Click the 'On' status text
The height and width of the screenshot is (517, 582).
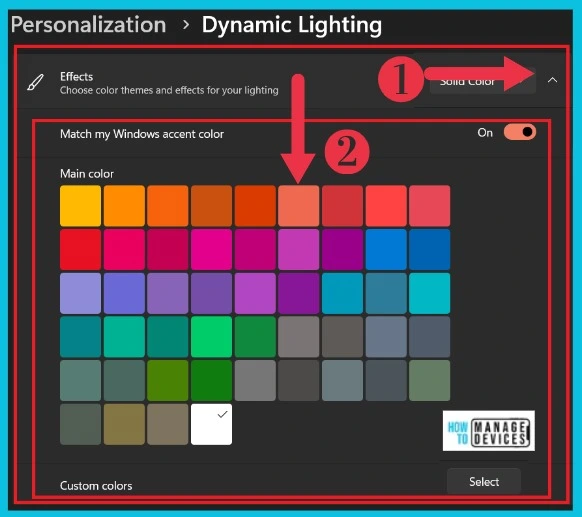click(x=485, y=132)
